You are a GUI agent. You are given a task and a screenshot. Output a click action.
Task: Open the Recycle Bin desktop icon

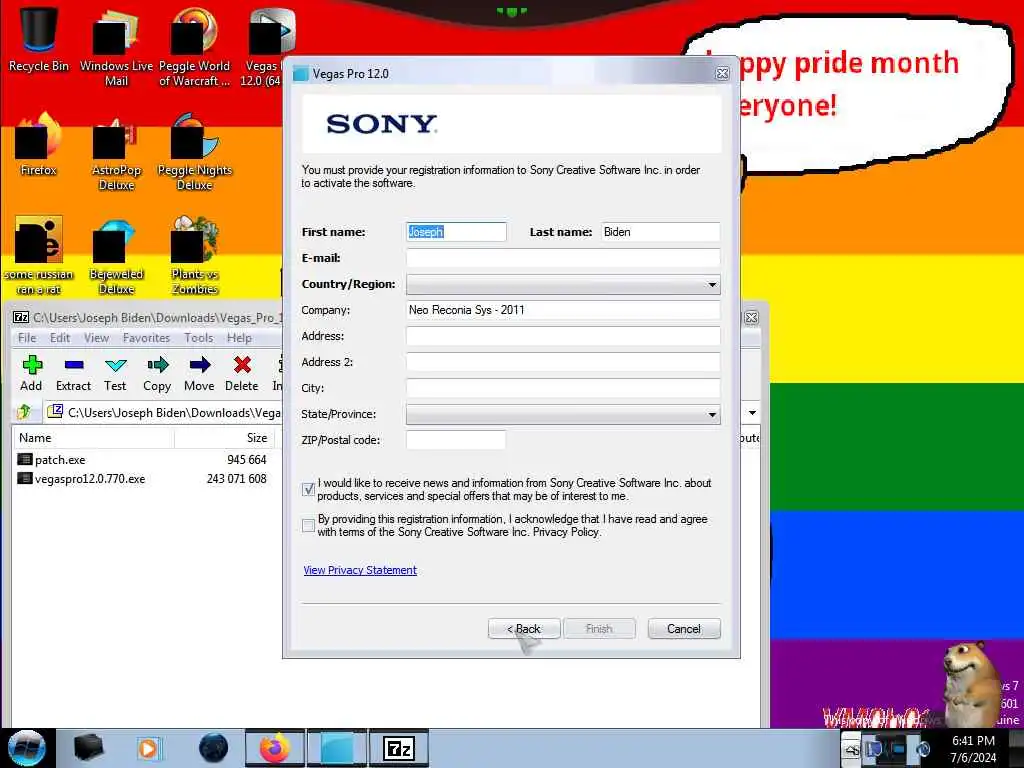point(39,40)
